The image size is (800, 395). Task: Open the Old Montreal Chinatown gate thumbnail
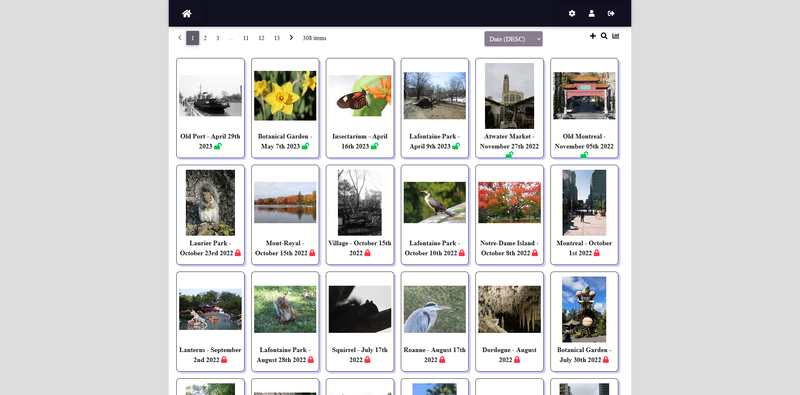tap(584, 95)
